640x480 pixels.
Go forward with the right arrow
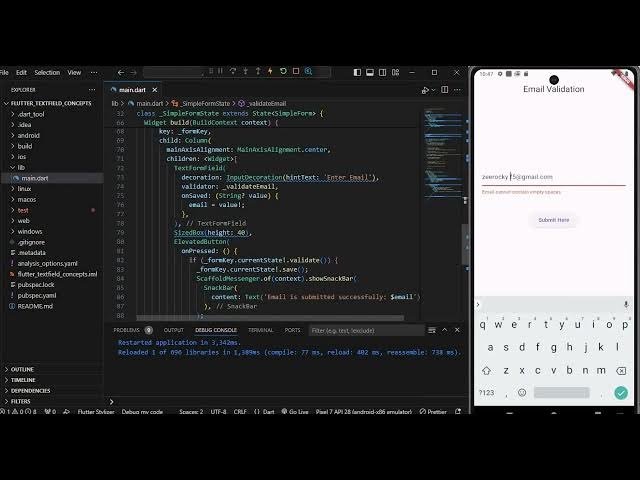133,72
